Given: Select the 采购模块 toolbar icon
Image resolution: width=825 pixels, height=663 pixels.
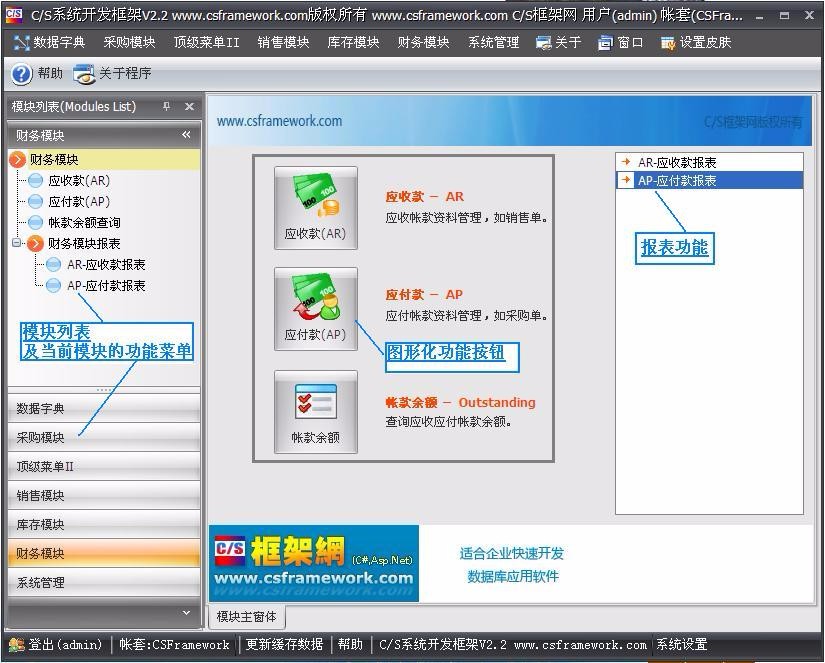Looking at the screenshot, I should point(128,42).
